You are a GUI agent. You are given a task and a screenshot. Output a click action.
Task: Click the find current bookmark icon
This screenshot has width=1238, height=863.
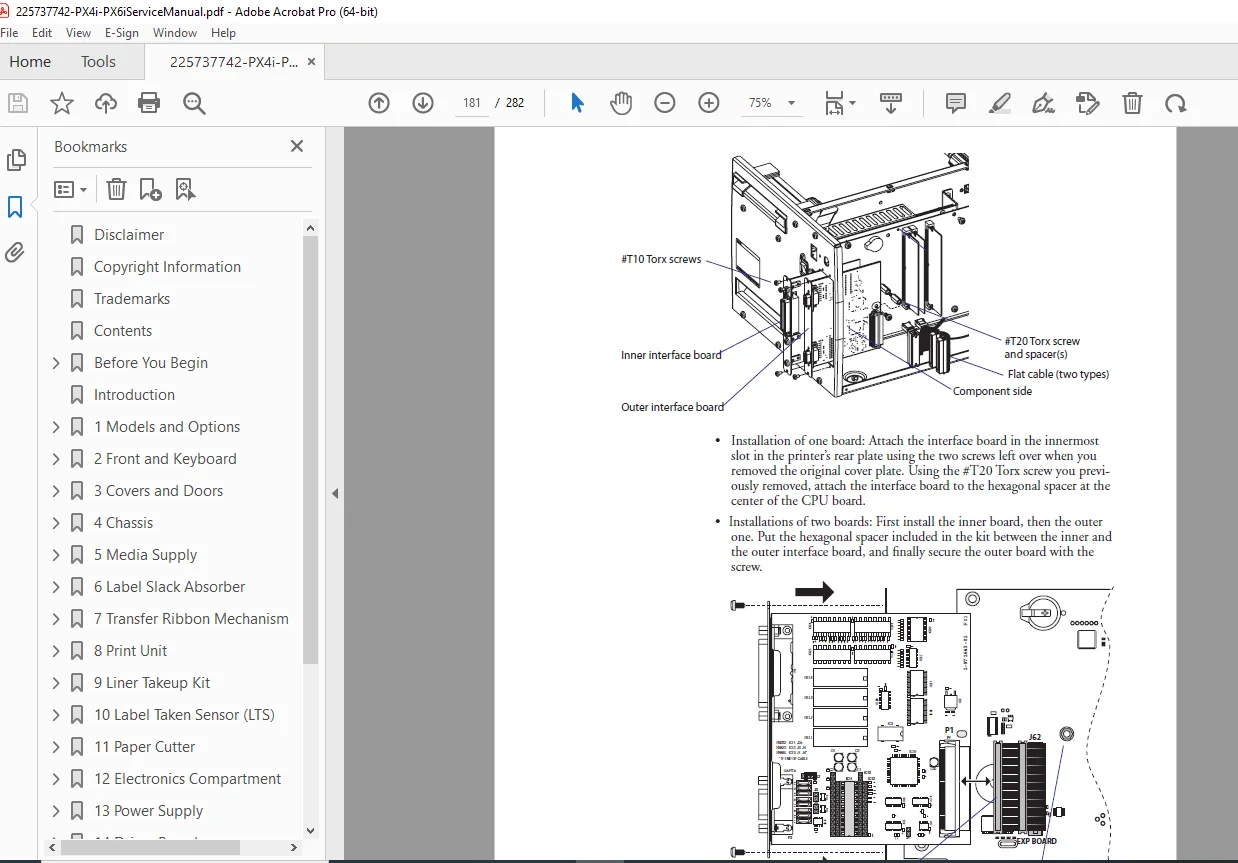click(x=185, y=189)
